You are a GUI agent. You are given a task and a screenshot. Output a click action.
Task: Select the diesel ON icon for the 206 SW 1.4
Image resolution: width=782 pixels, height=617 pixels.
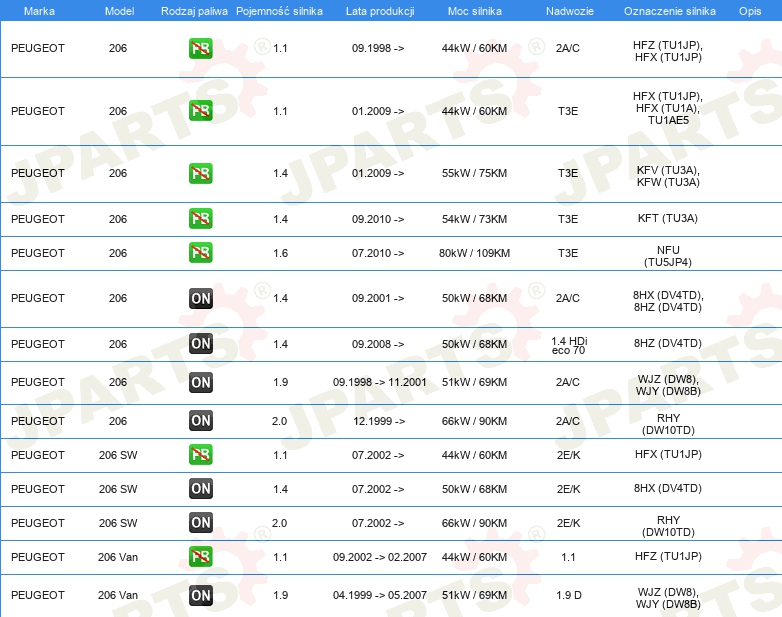[201, 488]
